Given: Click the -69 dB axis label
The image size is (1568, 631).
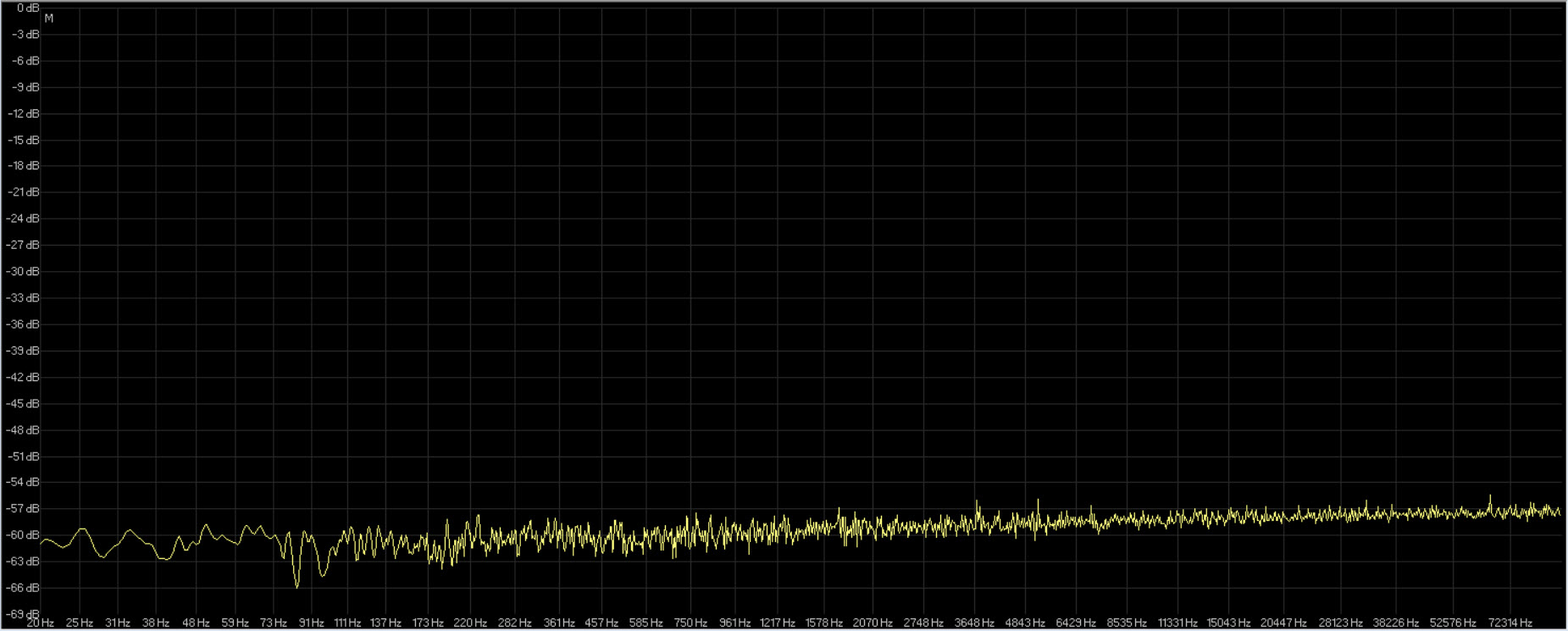Looking at the screenshot, I should click(23, 614).
